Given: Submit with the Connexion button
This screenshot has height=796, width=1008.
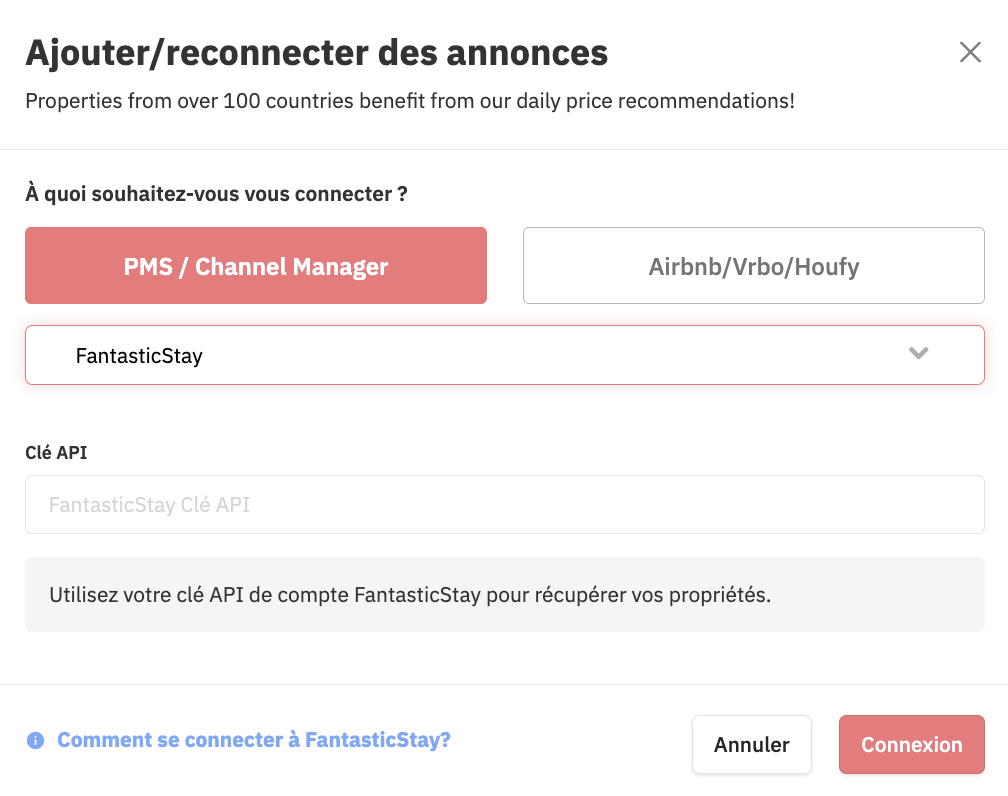Looking at the screenshot, I should tap(912, 745).
